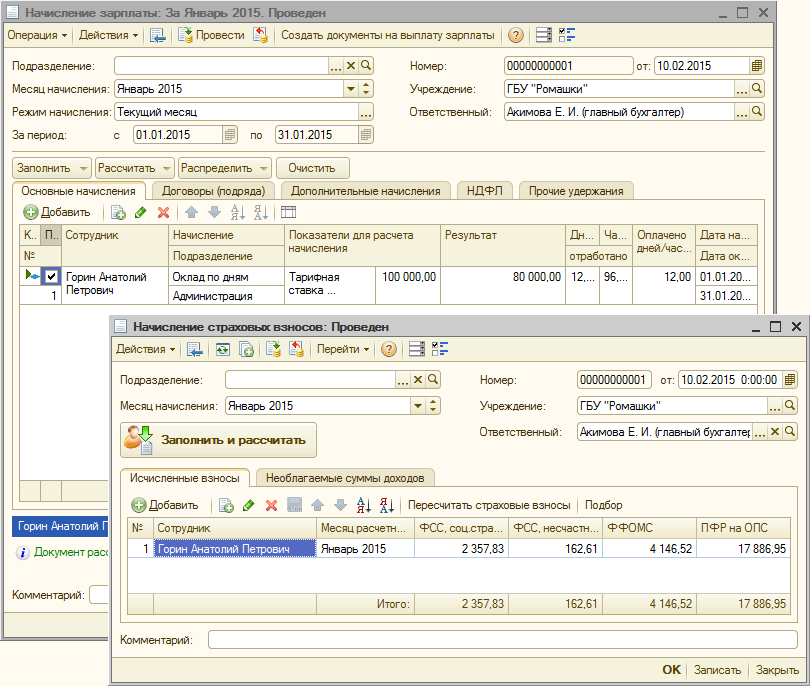
Task: Open the calendar for document date 10.02.2015 in salary window
Action: click(757, 66)
